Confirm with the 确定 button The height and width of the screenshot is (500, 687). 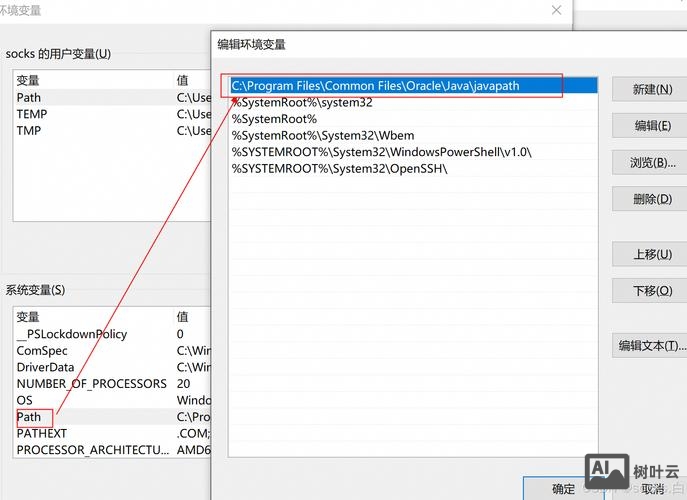coord(563,488)
